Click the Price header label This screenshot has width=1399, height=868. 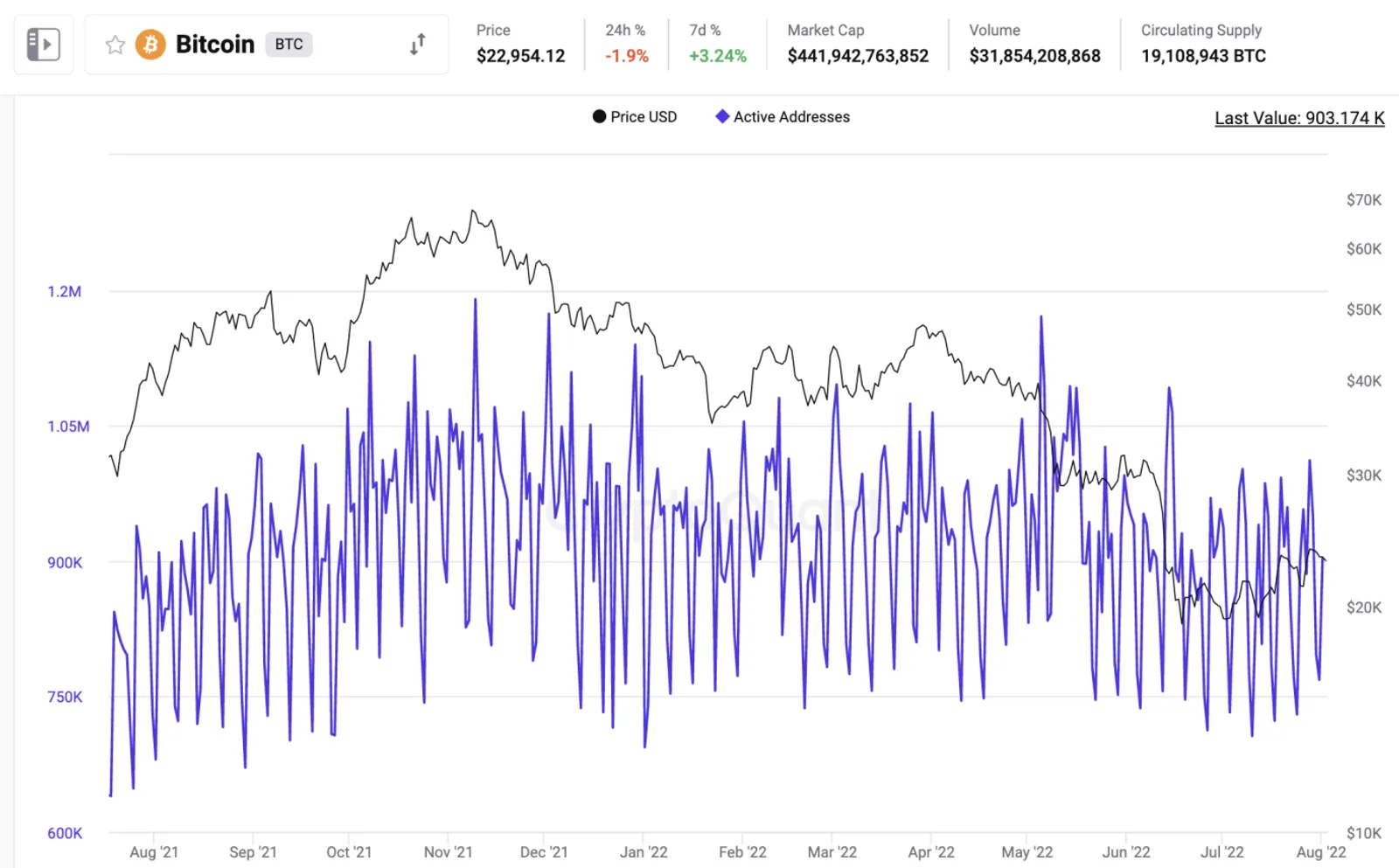[493, 31]
